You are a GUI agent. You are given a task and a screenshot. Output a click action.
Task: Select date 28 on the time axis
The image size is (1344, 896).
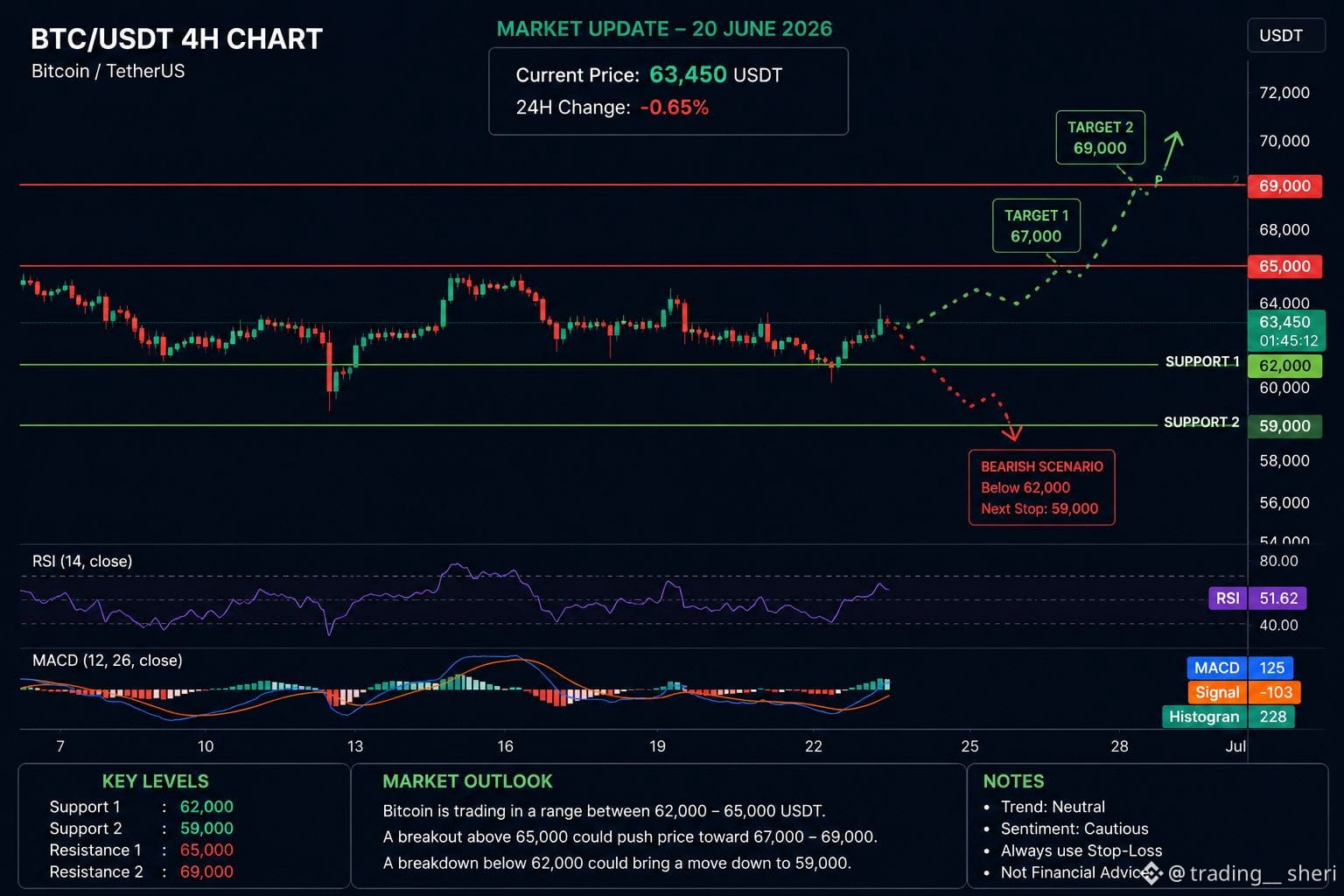(x=1119, y=746)
